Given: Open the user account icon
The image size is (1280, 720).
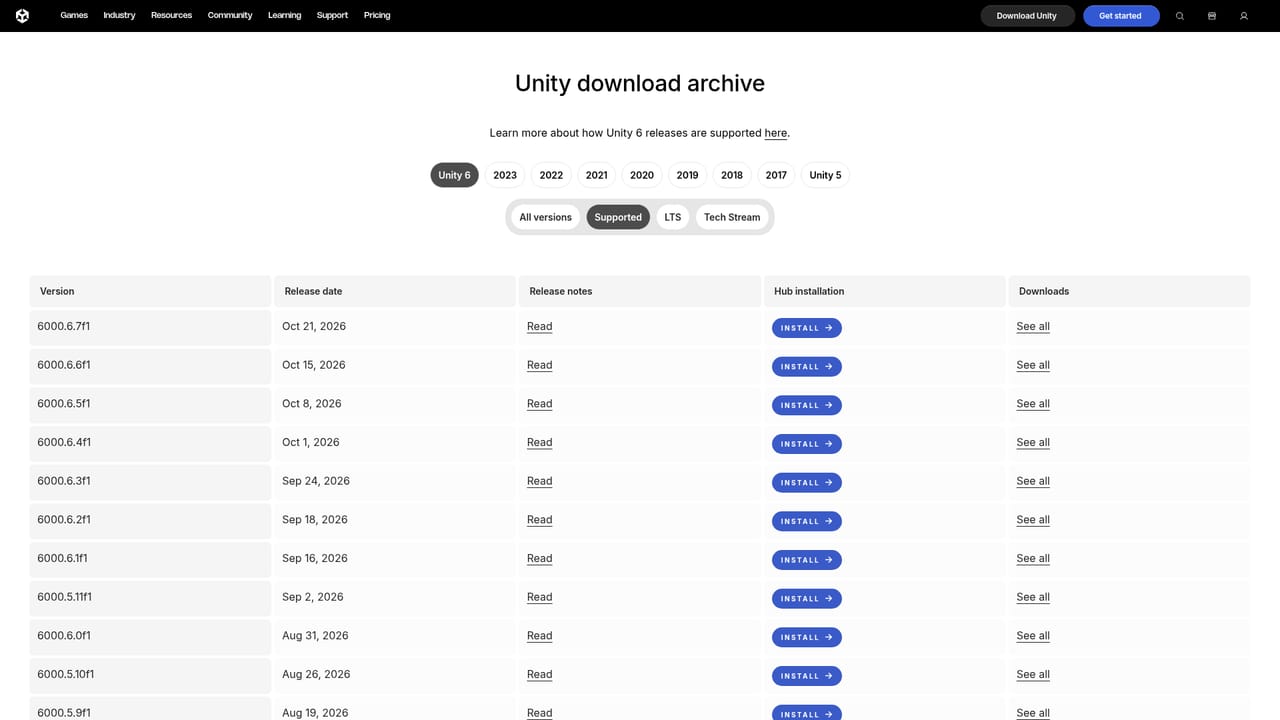Looking at the screenshot, I should [x=1244, y=16].
